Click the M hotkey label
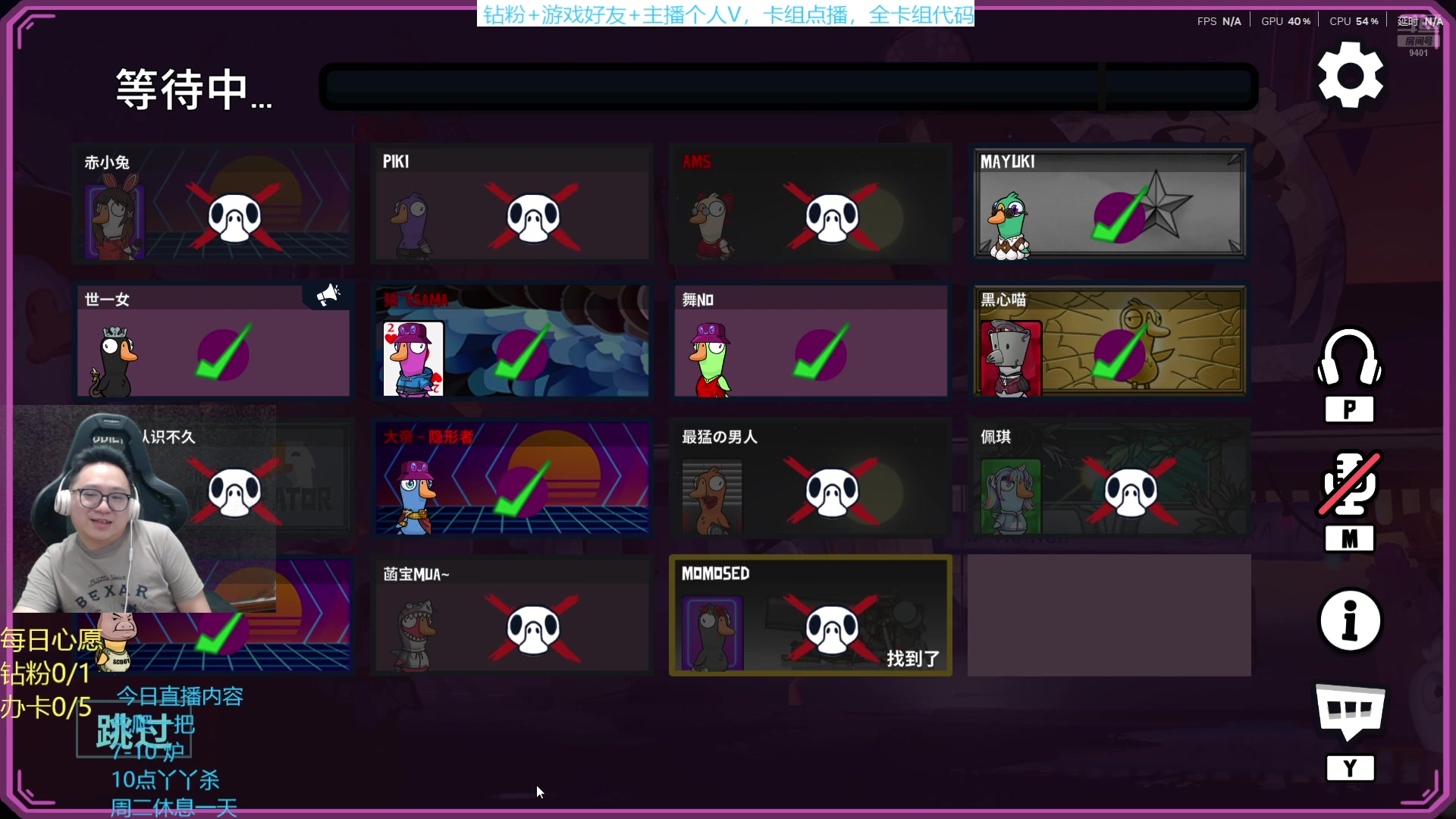 [1349, 539]
